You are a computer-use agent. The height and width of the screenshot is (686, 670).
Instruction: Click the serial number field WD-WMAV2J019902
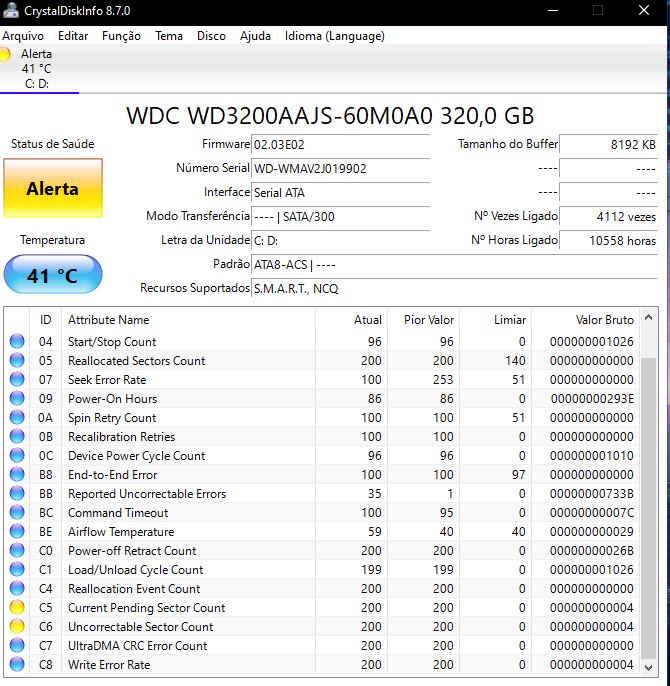click(340, 168)
